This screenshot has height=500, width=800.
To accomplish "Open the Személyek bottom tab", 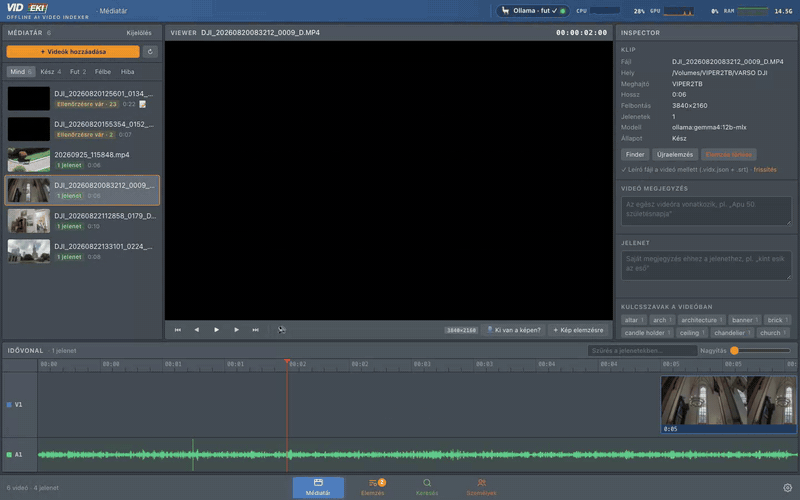I will [x=481, y=488].
